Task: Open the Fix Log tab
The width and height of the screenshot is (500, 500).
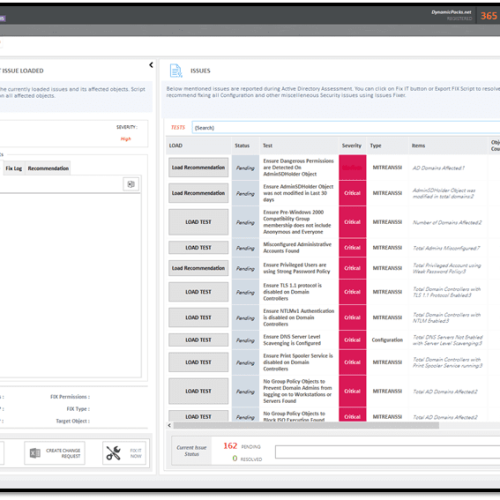Action: pyautogui.click(x=14, y=168)
